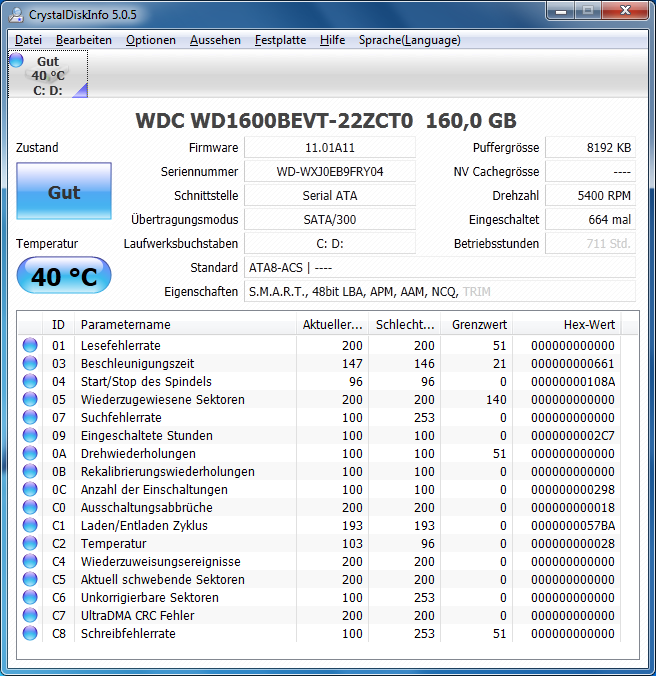Click the ATA8-ACS standard field
The width and height of the screenshot is (656, 676).
click(440, 268)
